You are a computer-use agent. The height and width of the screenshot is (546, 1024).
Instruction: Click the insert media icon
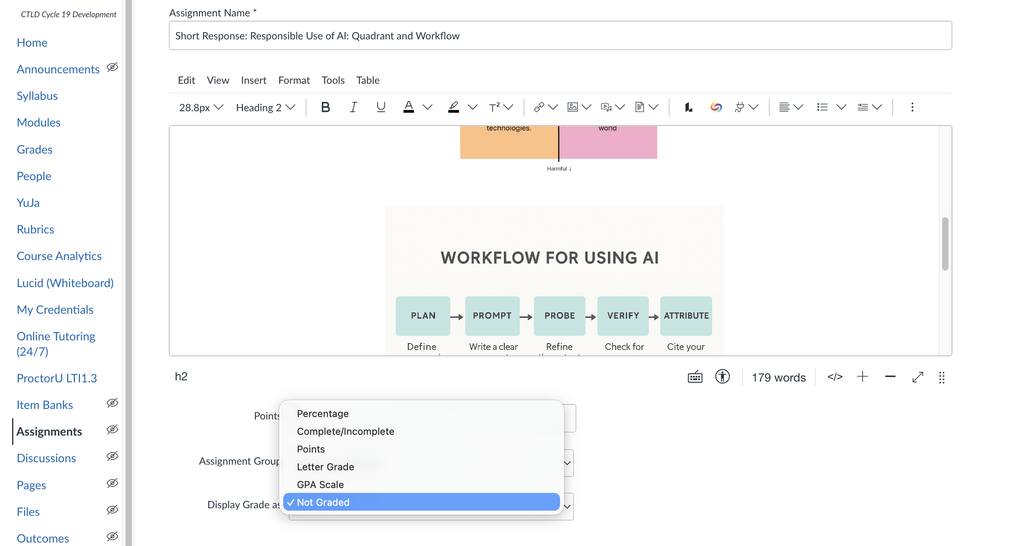point(607,107)
